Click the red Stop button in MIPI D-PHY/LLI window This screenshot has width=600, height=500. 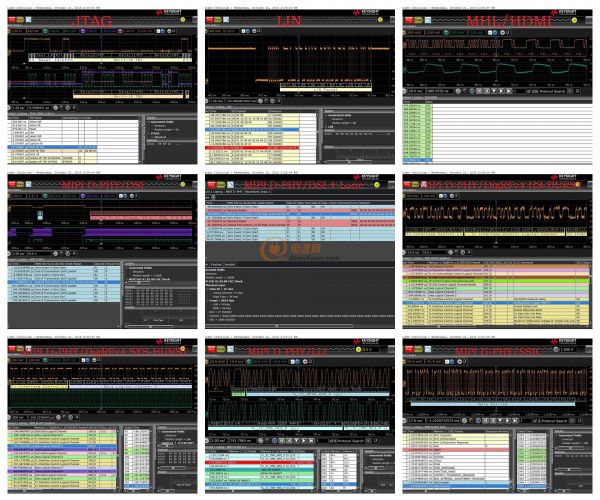[x=211, y=349]
